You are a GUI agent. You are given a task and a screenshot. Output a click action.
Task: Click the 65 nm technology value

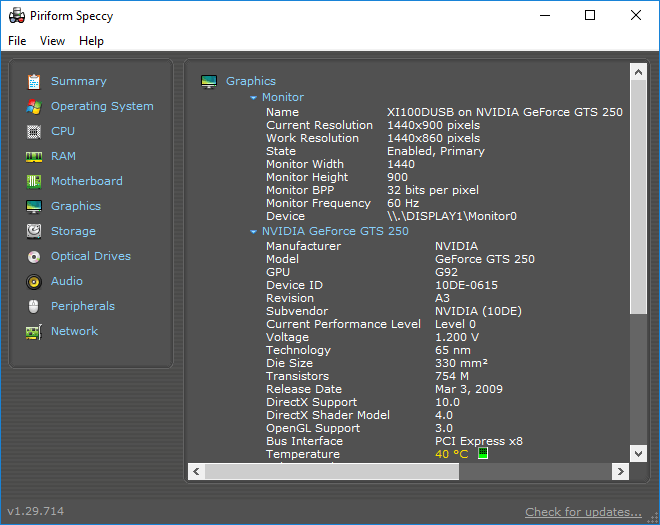[452, 350]
